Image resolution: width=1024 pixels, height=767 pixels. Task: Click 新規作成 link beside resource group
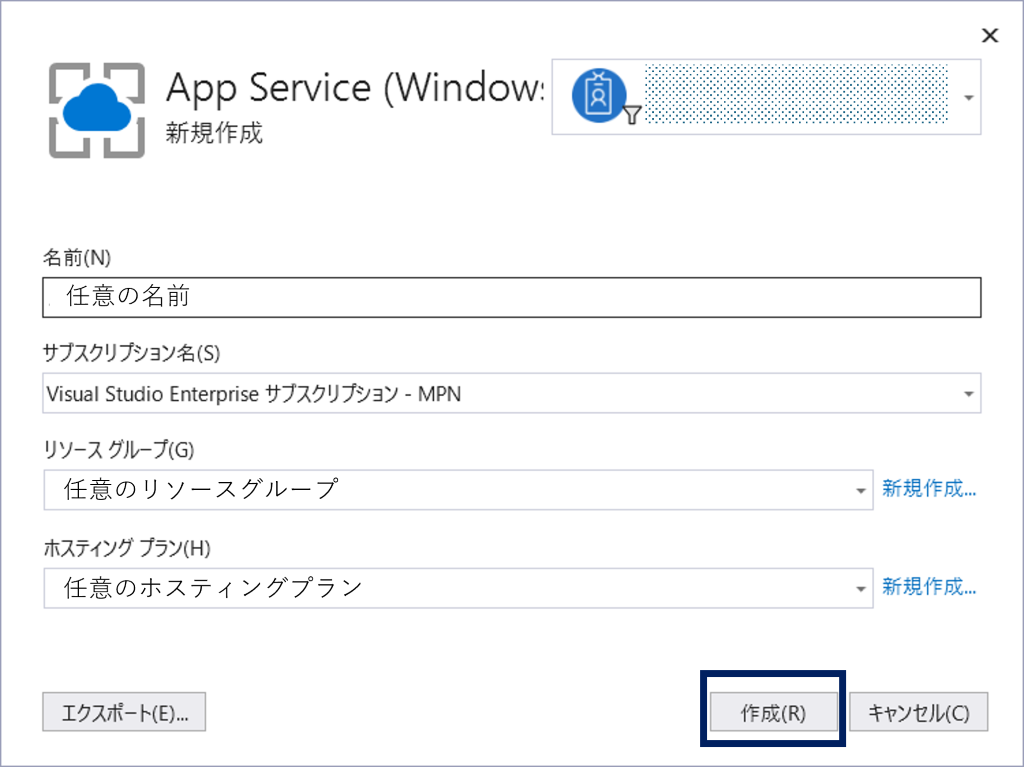pos(929,488)
